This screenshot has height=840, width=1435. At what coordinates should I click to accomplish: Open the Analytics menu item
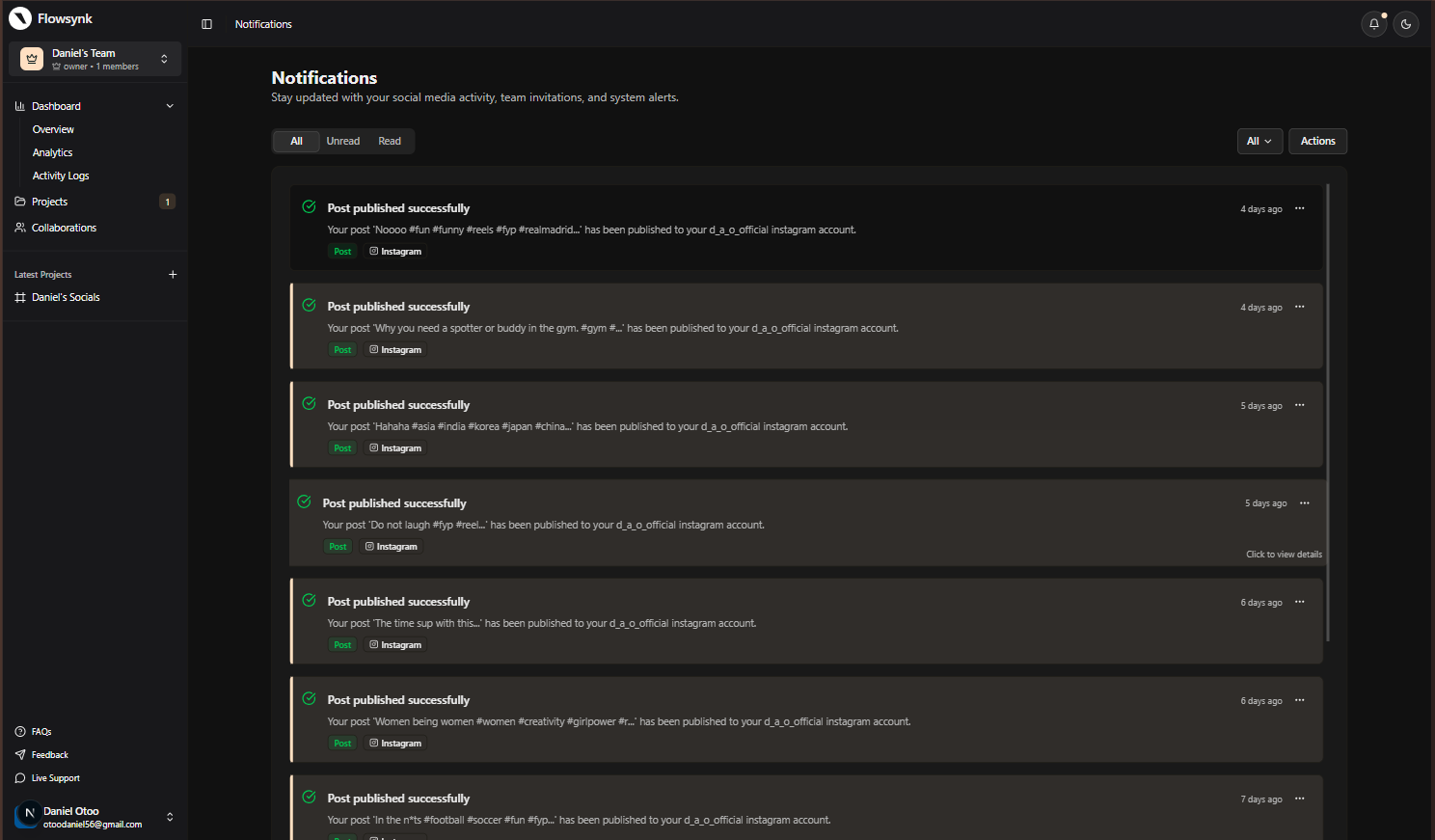(x=52, y=151)
